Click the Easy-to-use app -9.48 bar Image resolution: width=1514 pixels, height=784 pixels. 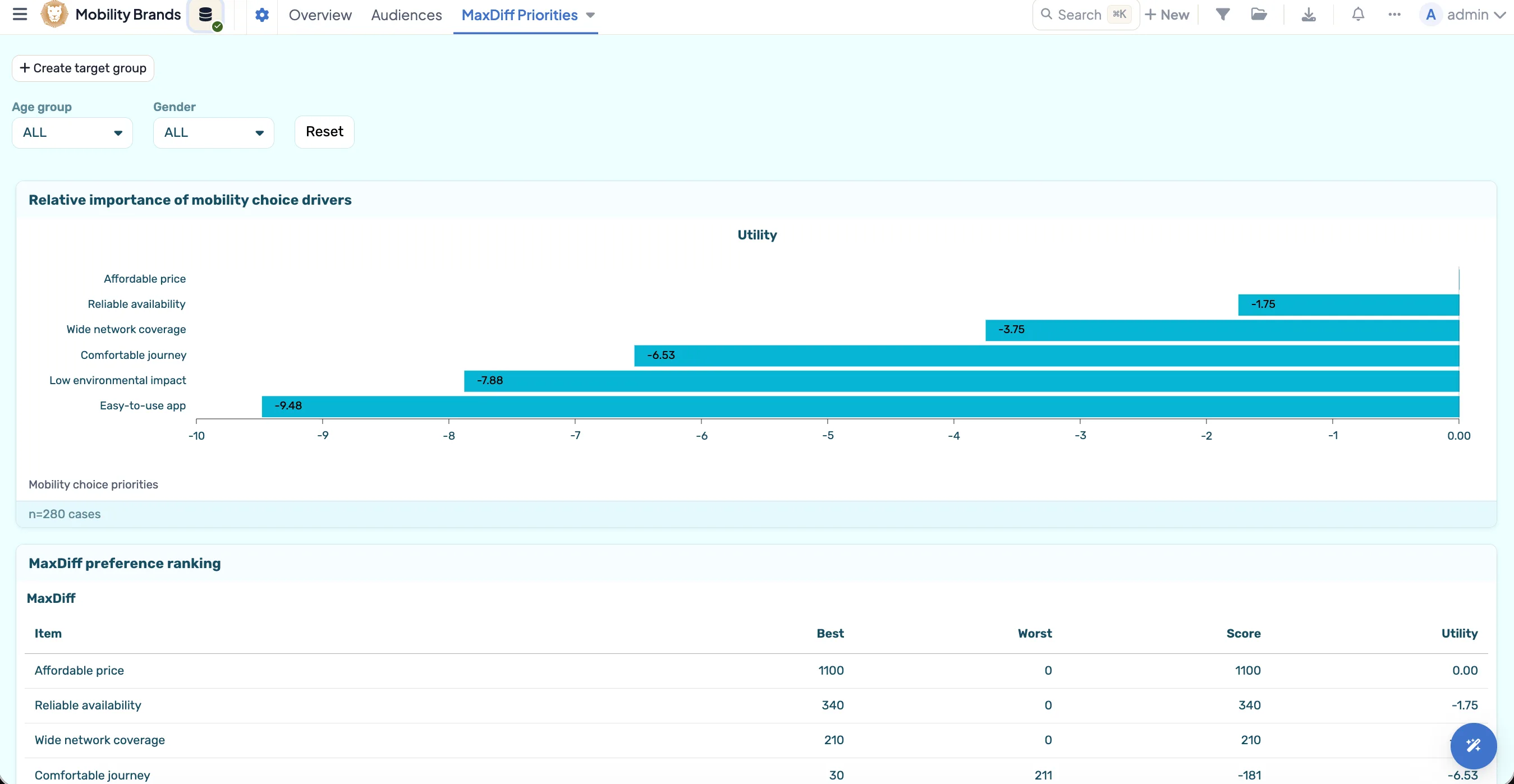pyautogui.click(x=860, y=407)
